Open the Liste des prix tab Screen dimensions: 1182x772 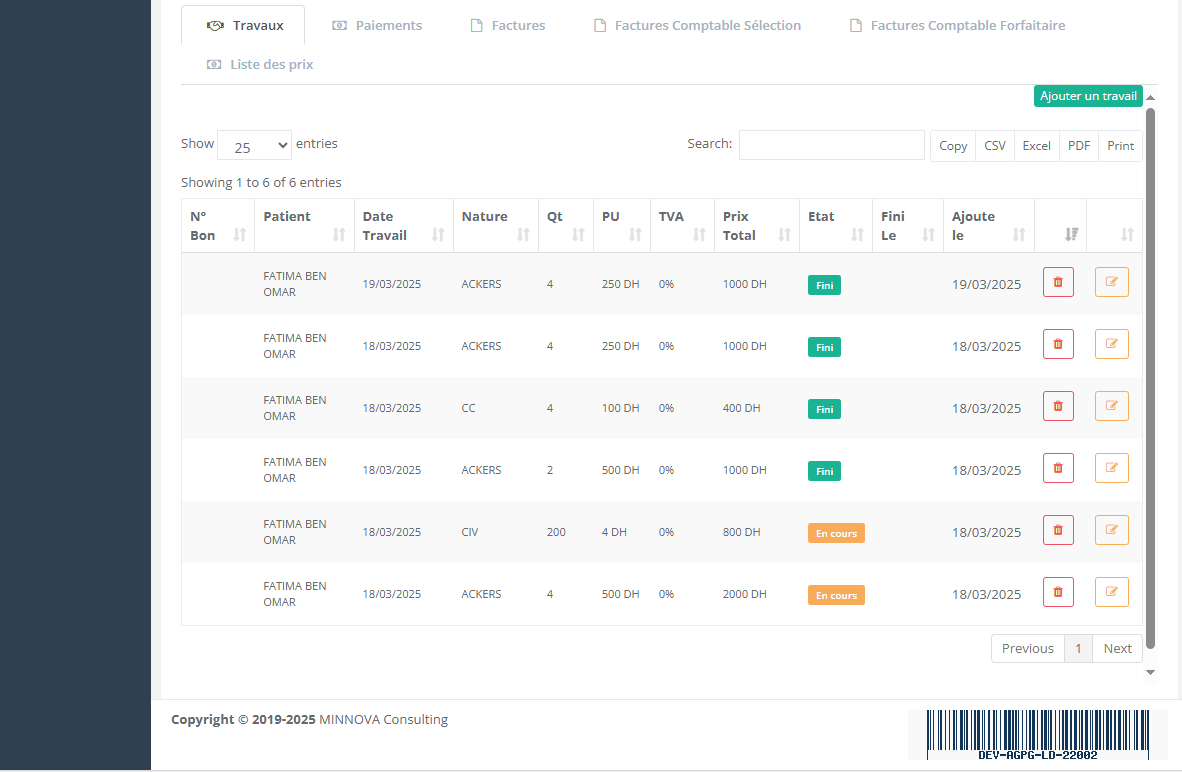pyautogui.click(x=260, y=64)
